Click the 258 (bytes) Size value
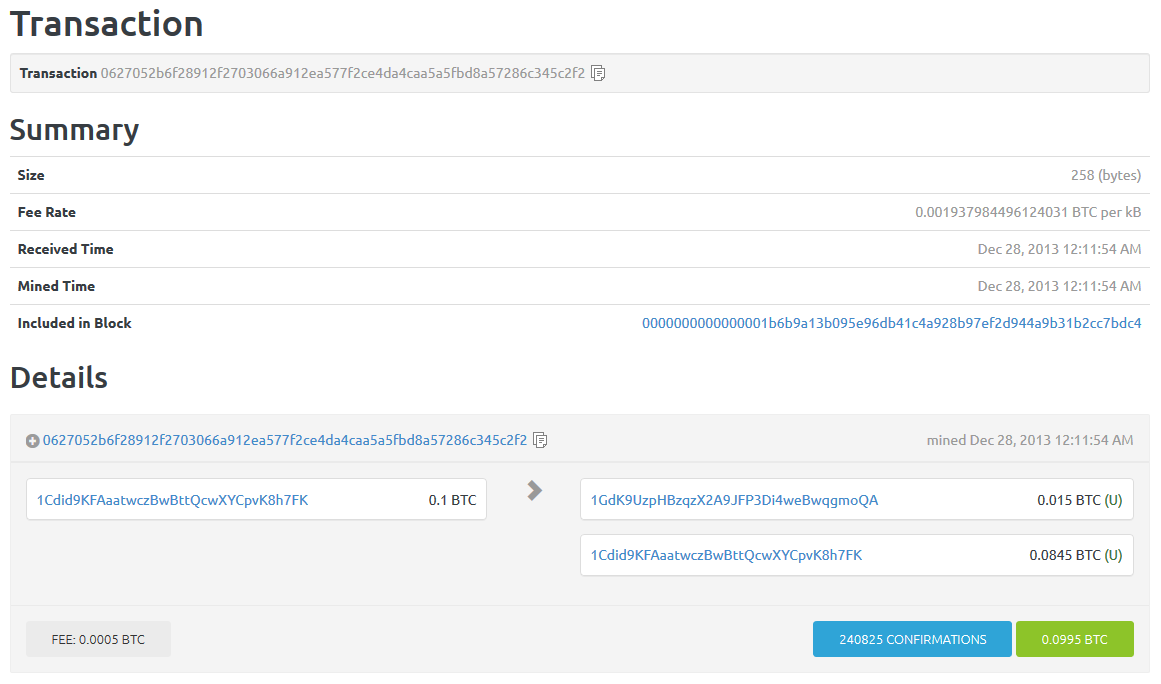1161x684 pixels. pos(1105,175)
